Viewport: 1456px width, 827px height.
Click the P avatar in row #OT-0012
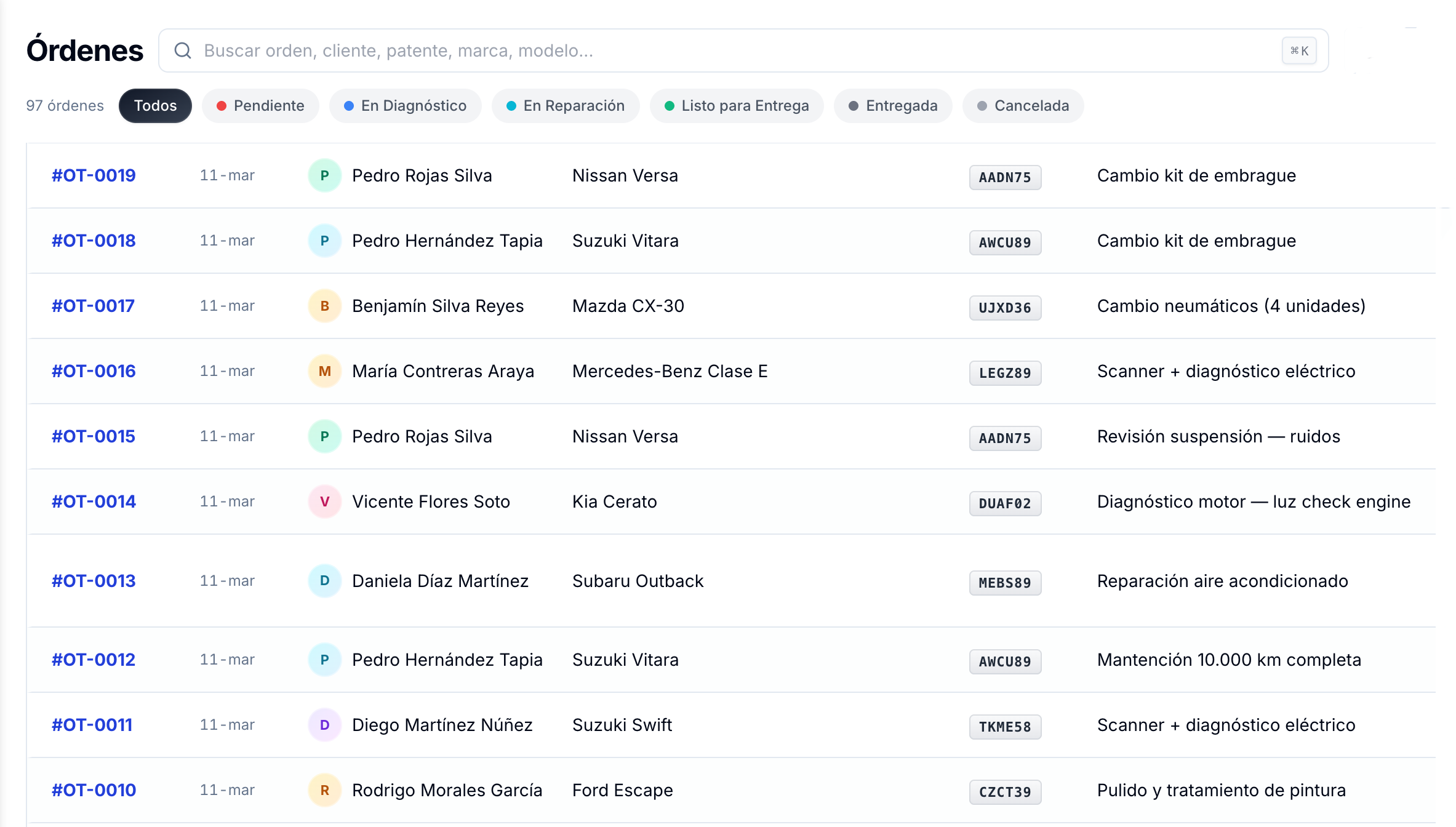point(325,660)
